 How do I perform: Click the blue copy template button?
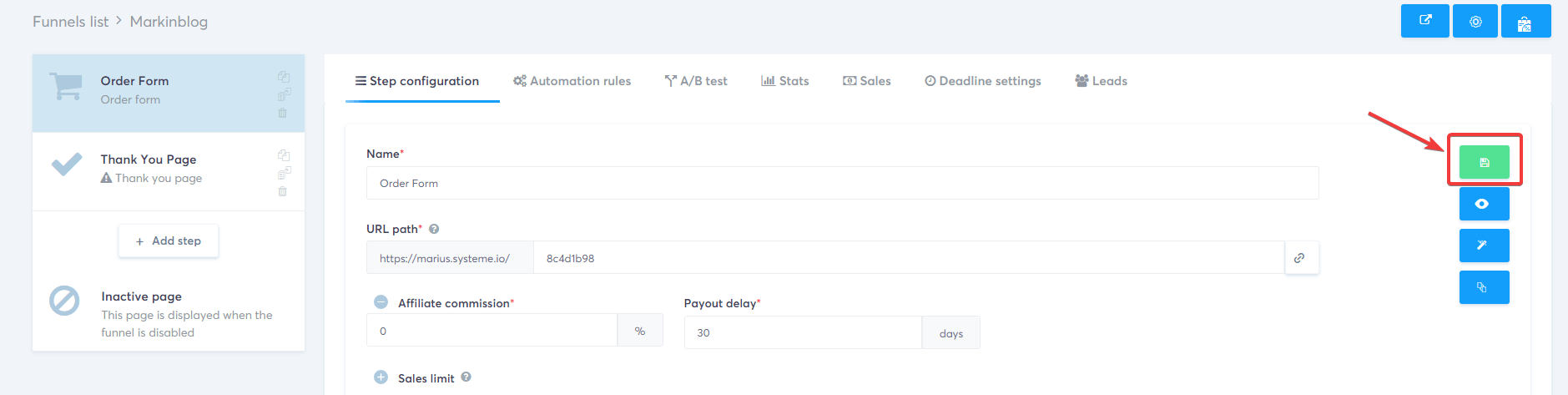coord(1484,287)
